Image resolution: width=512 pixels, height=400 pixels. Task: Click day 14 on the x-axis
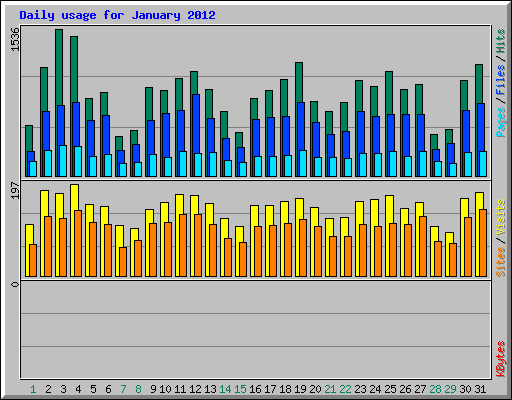tap(225, 389)
